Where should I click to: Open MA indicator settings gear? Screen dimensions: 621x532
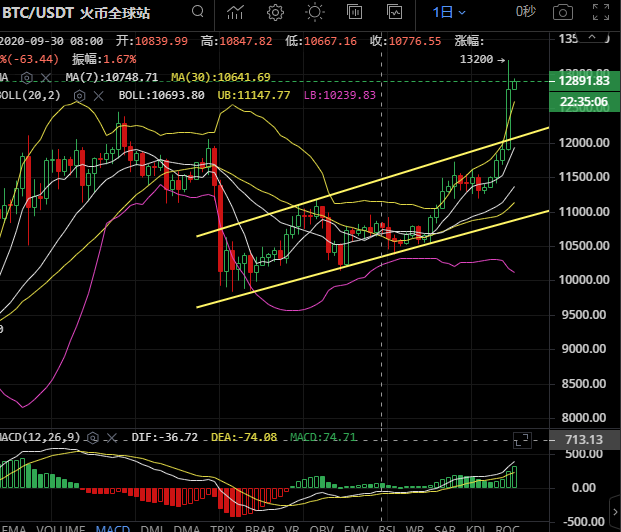(27, 77)
